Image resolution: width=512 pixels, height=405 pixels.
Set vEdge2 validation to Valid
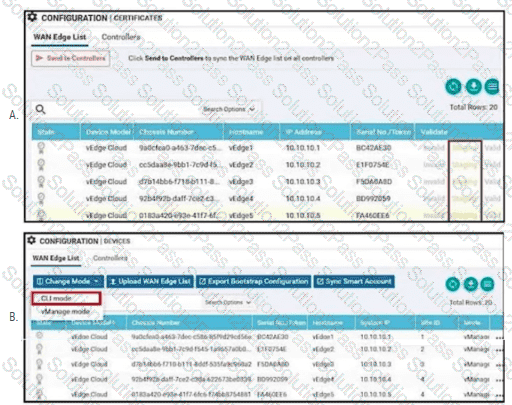[492, 165]
